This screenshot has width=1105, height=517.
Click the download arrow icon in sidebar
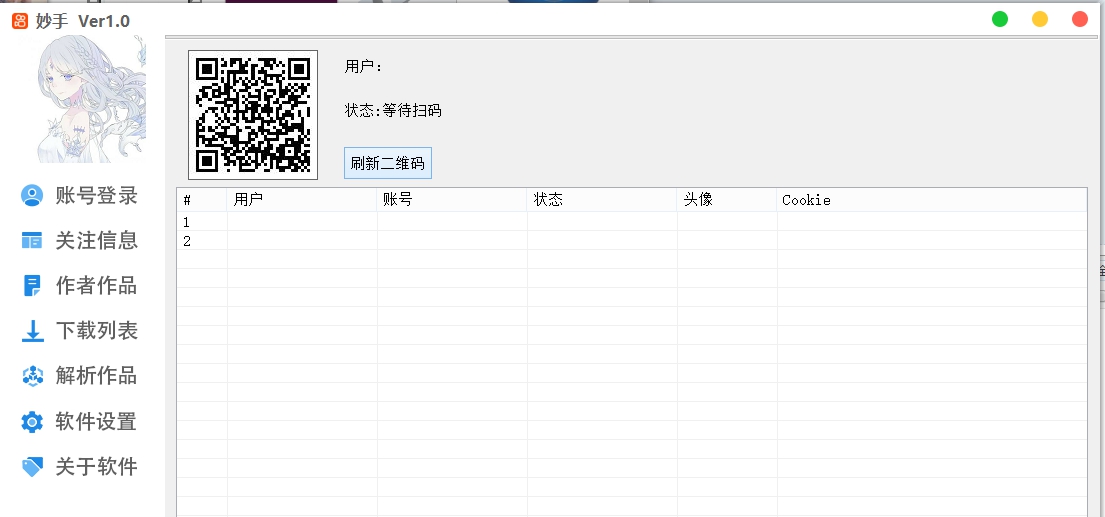click(x=32, y=331)
